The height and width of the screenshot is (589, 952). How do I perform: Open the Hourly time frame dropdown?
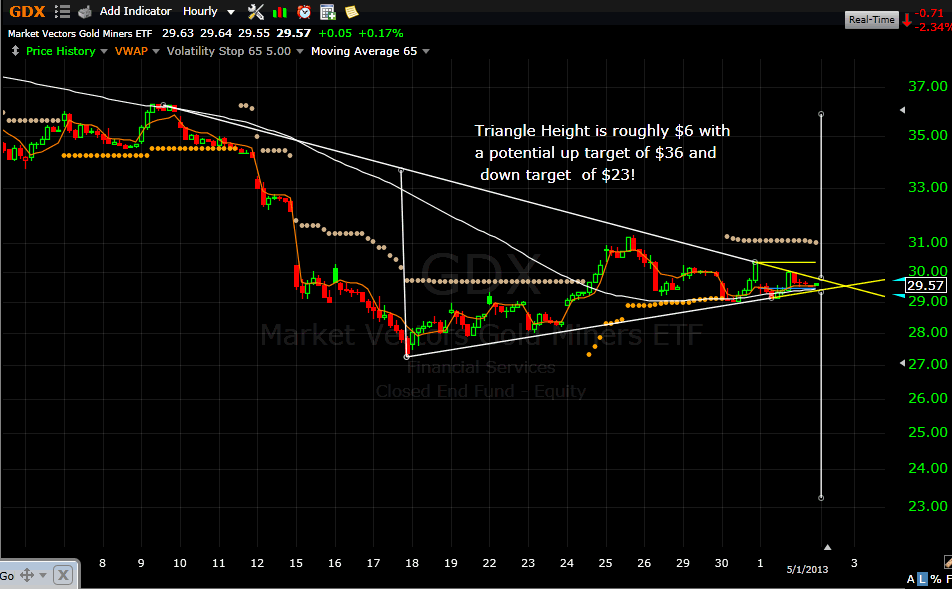point(209,11)
